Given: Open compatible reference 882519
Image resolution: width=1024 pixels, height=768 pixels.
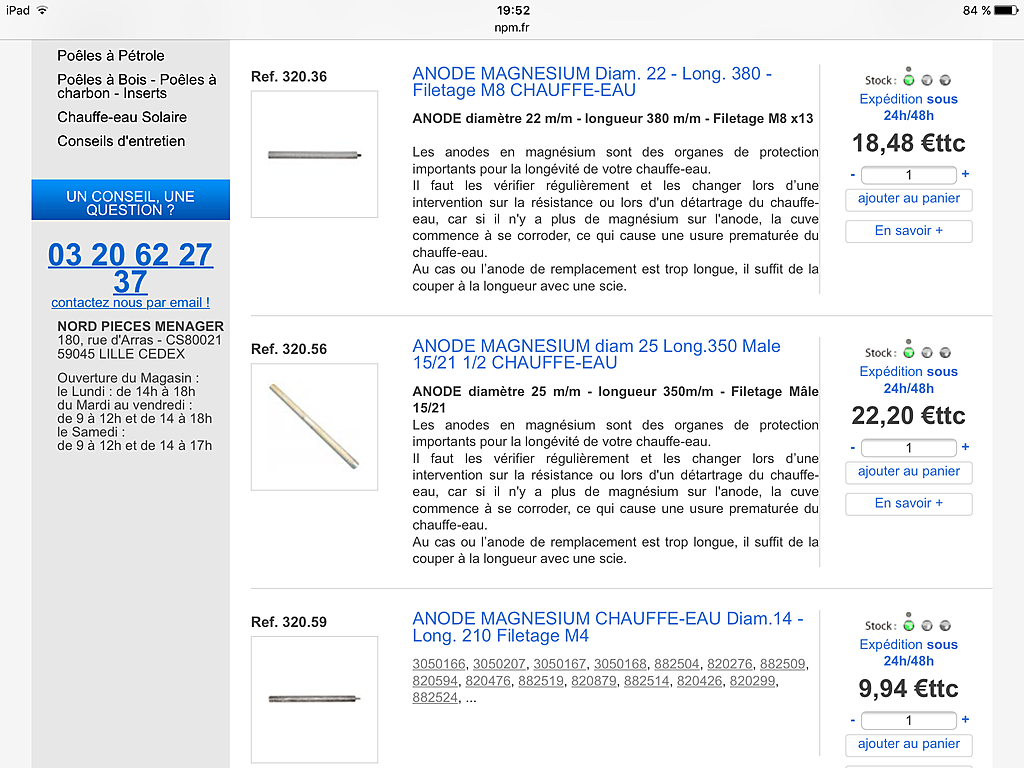Looking at the screenshot, I should [541, 681].
